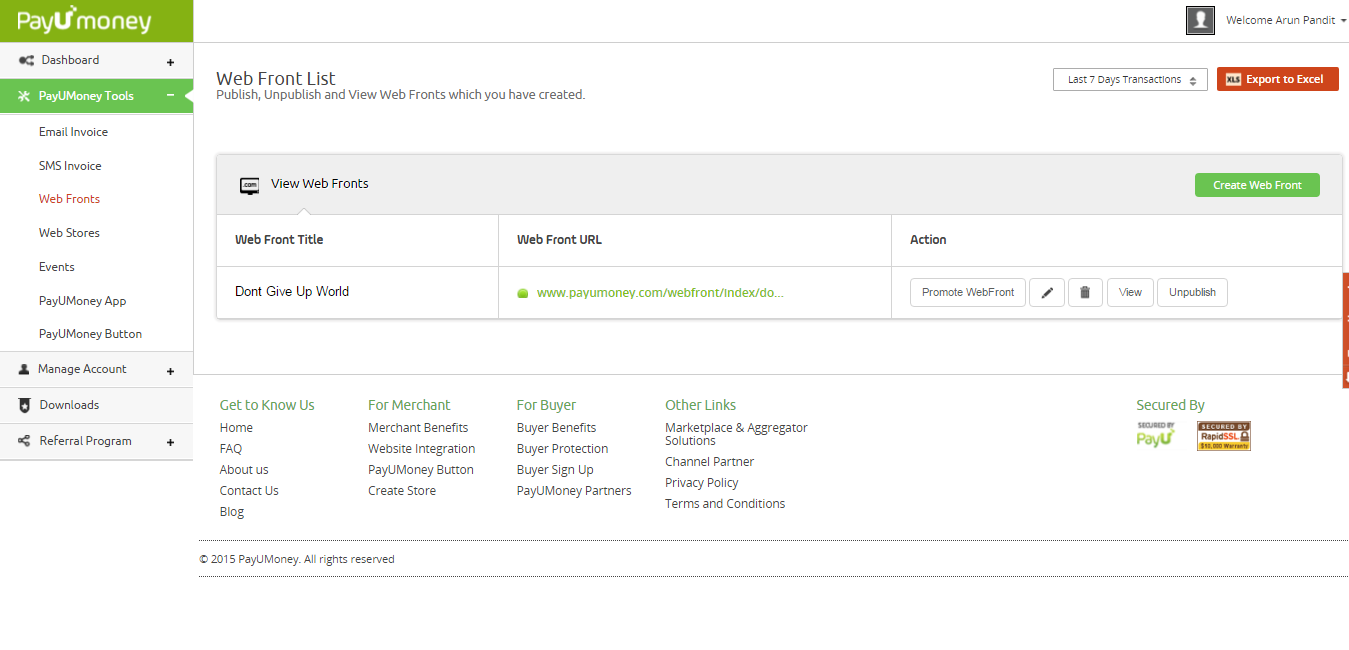The width and height of the screenshot is (1349, 650).
Task: Click the Merchant Benefits footer link
Action: point(418,428)
